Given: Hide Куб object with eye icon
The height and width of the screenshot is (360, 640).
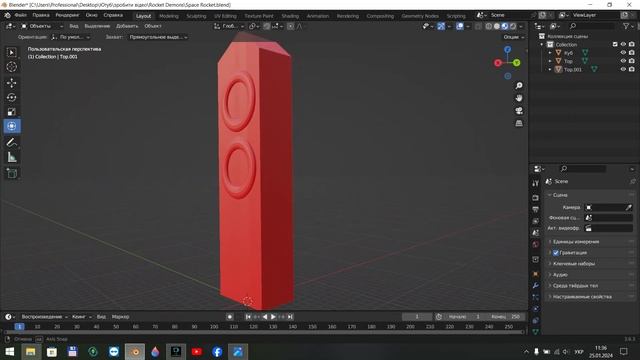Looking at the screenshot, I should tap(623, 53).
